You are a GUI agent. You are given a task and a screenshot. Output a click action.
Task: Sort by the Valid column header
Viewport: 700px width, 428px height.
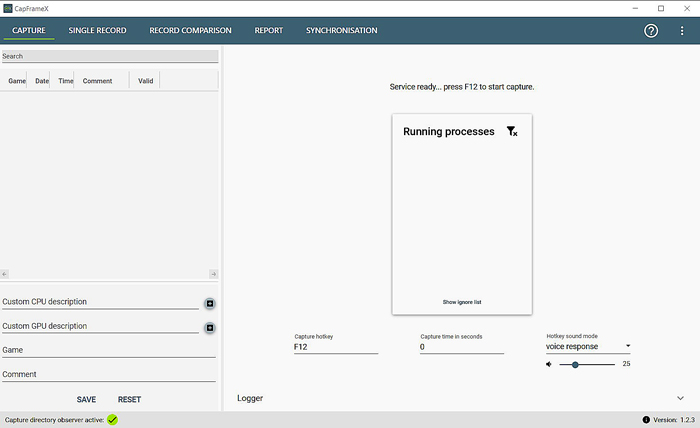[146, 81]
